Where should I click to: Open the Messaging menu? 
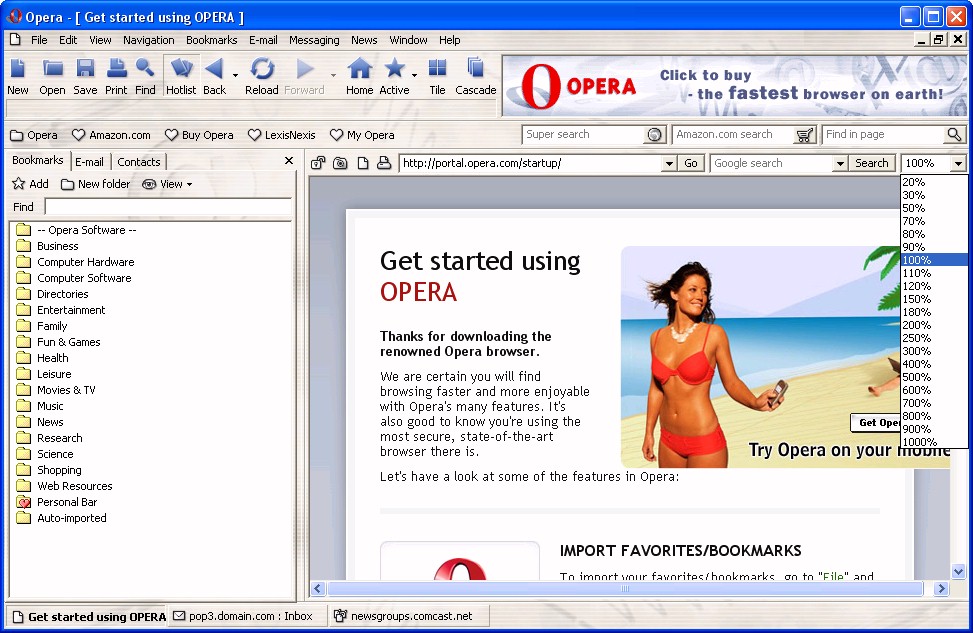[x=314, y=40]
